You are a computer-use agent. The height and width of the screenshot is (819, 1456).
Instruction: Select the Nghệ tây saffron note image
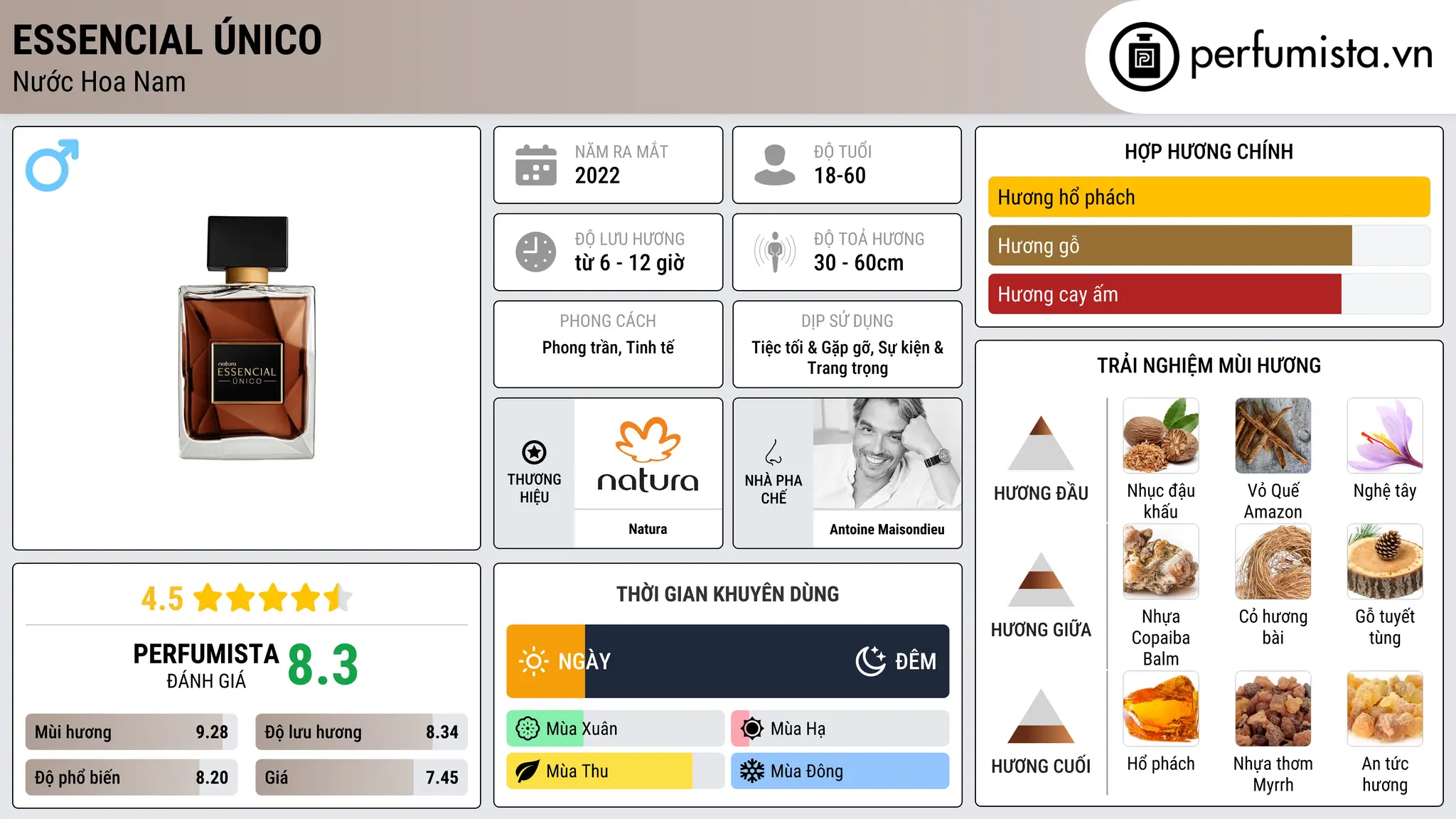1385,436
